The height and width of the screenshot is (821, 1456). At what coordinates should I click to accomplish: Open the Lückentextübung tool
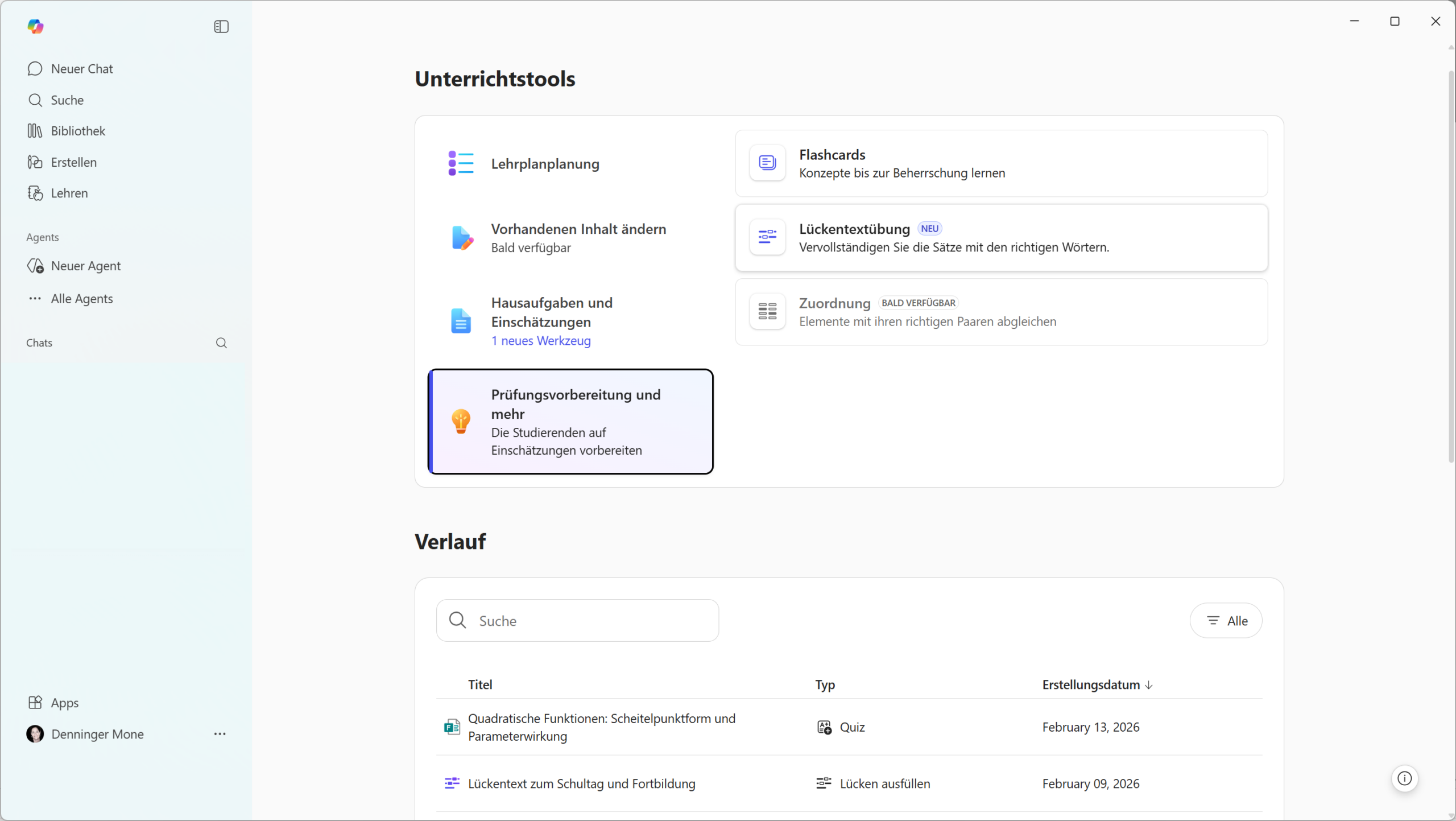(x=1000, y=238)
